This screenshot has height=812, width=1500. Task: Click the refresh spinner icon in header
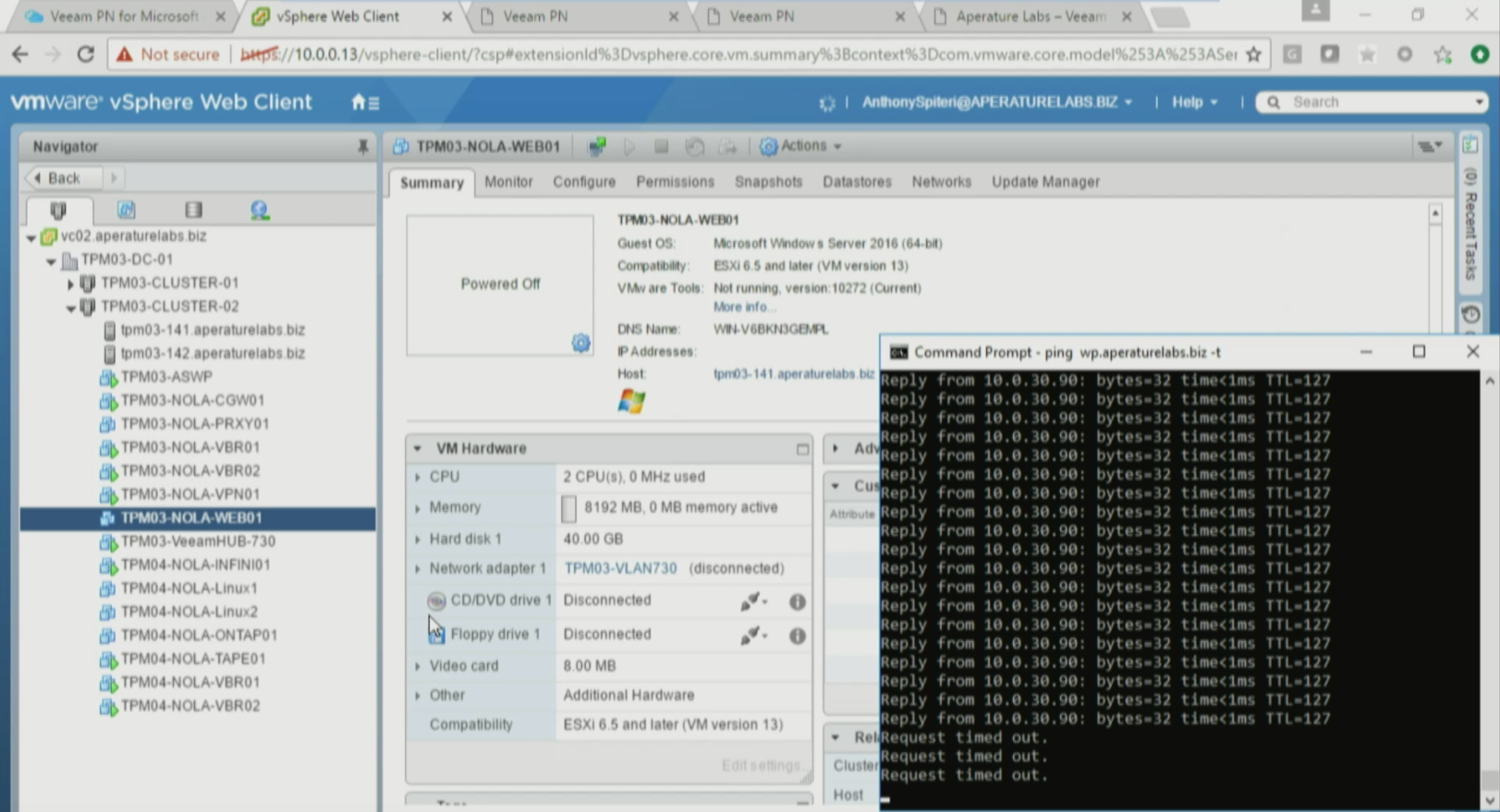point(827,103)
